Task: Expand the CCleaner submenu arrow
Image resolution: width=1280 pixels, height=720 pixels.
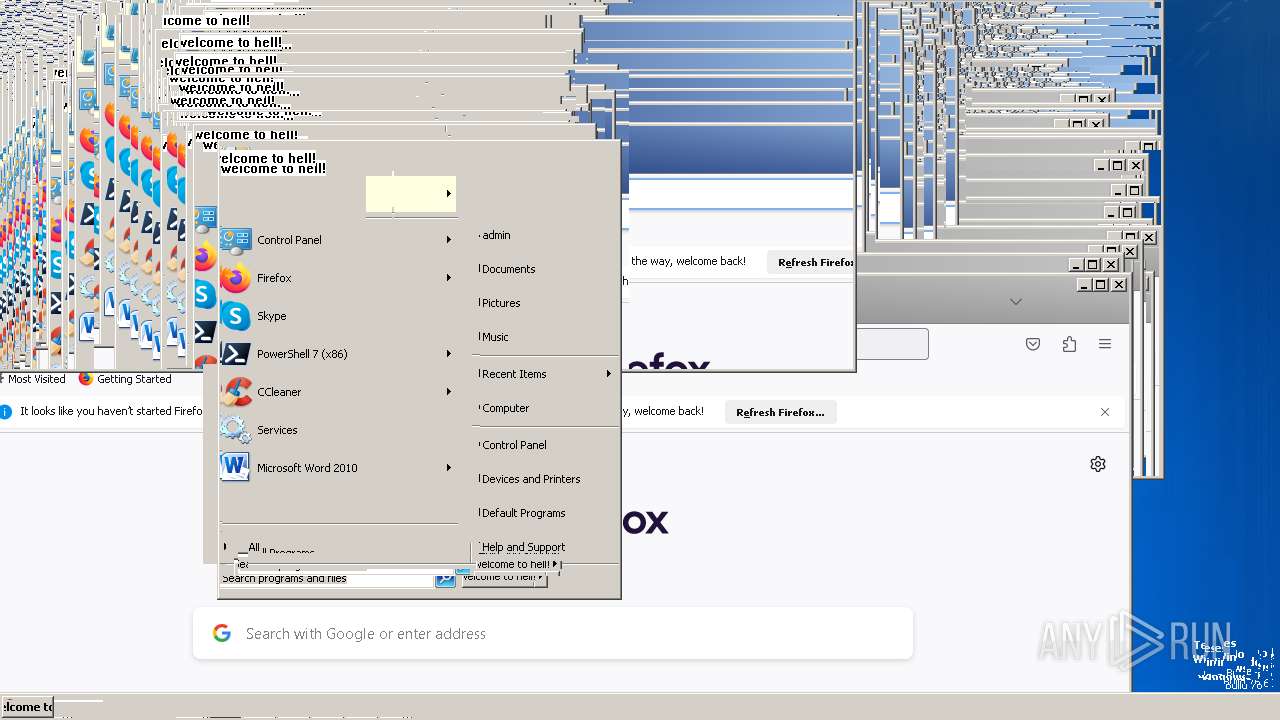Action: click(449, 392)
